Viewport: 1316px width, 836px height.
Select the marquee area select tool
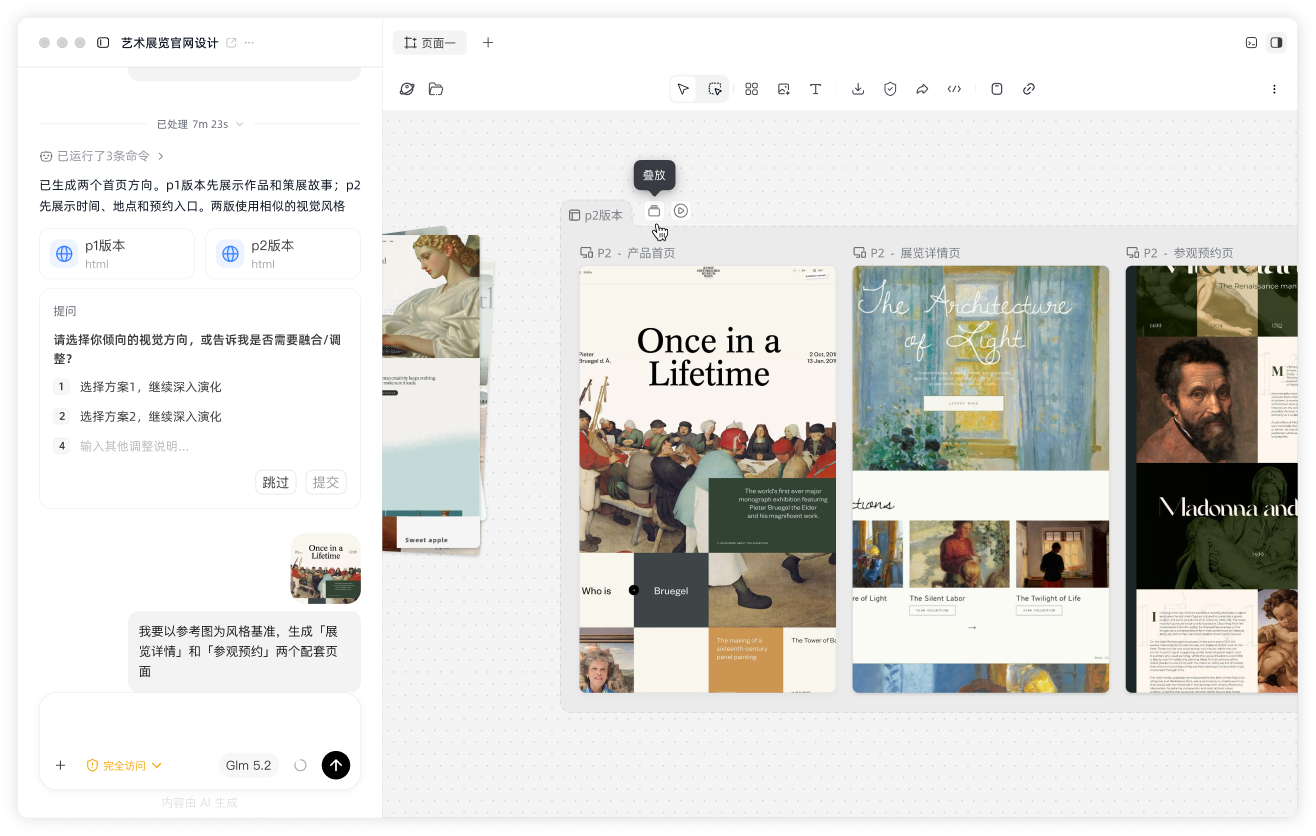click(x=715, y=89)
